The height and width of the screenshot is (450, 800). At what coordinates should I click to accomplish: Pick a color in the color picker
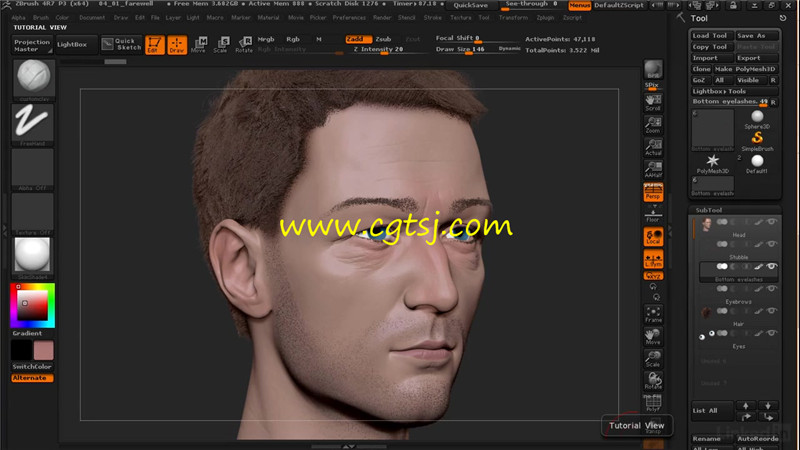point(33,305)
